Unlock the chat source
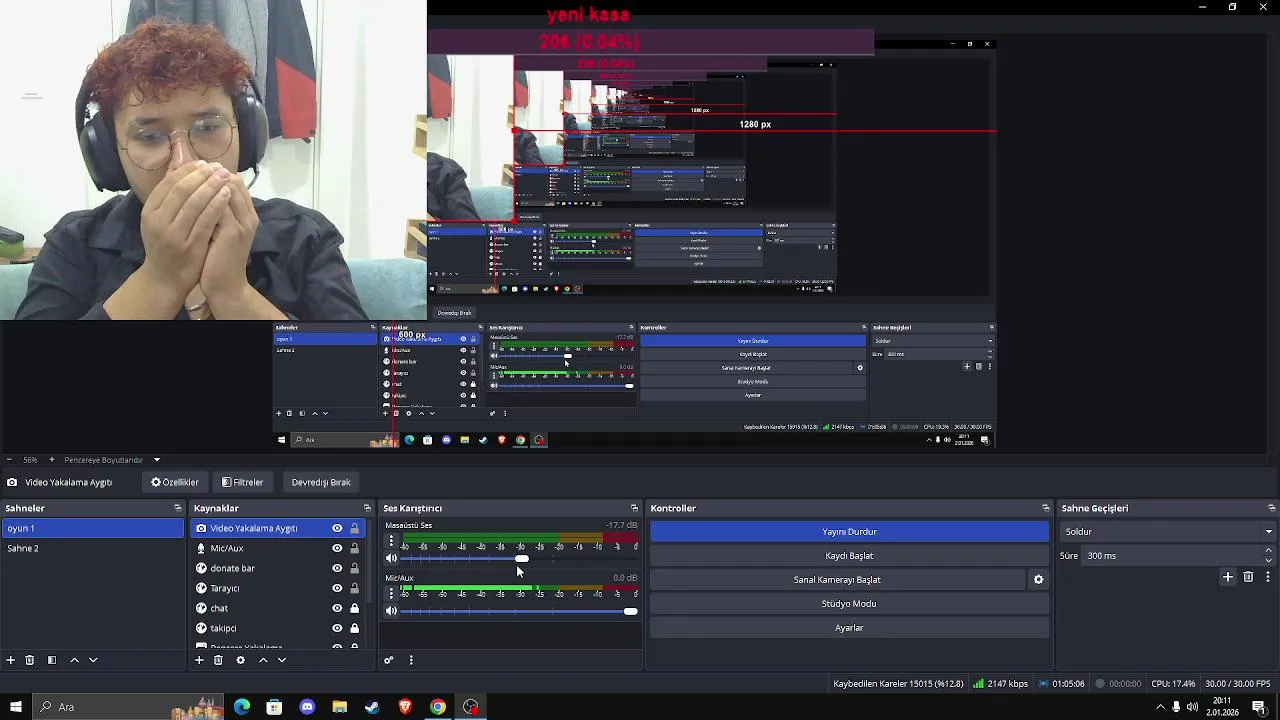Image resolution: width=1280 pixels, height=720 pixels. (x=354, y=608)
